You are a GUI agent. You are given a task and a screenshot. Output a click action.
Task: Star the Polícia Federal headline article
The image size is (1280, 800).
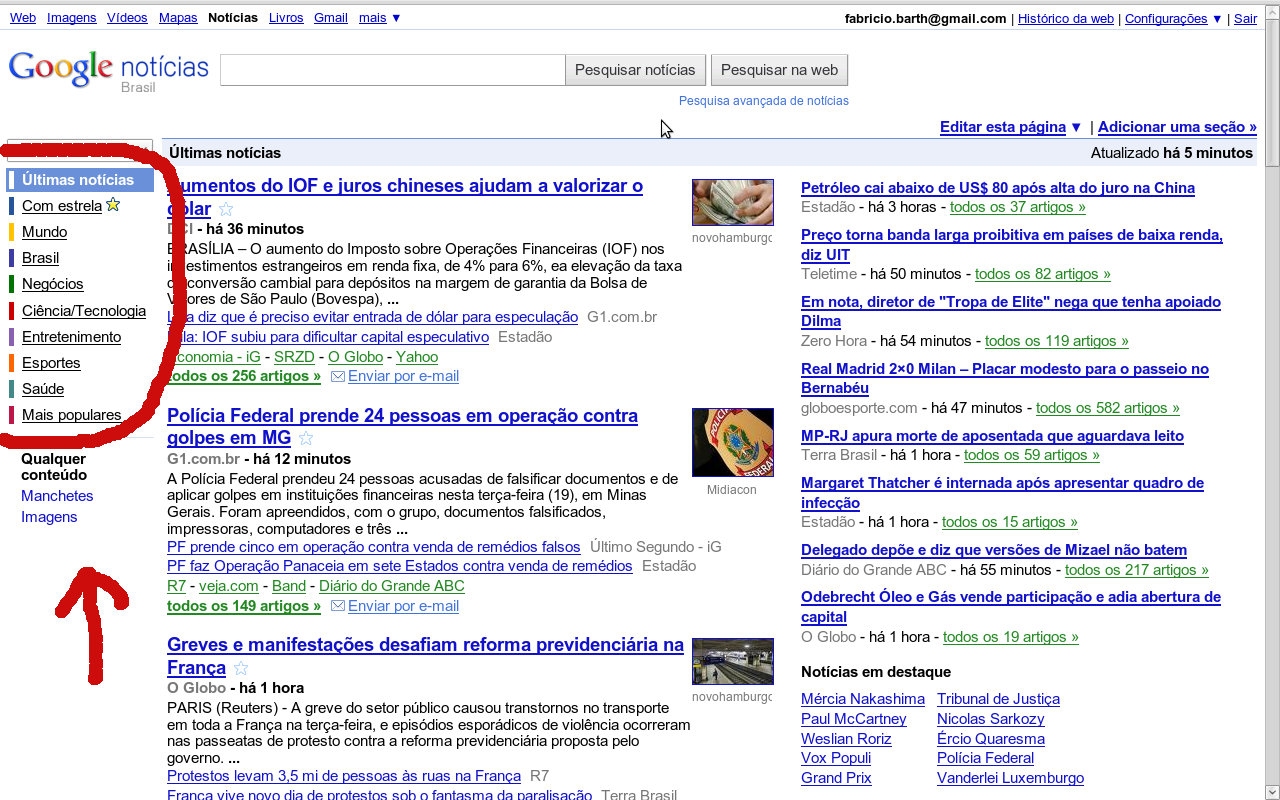306,438
